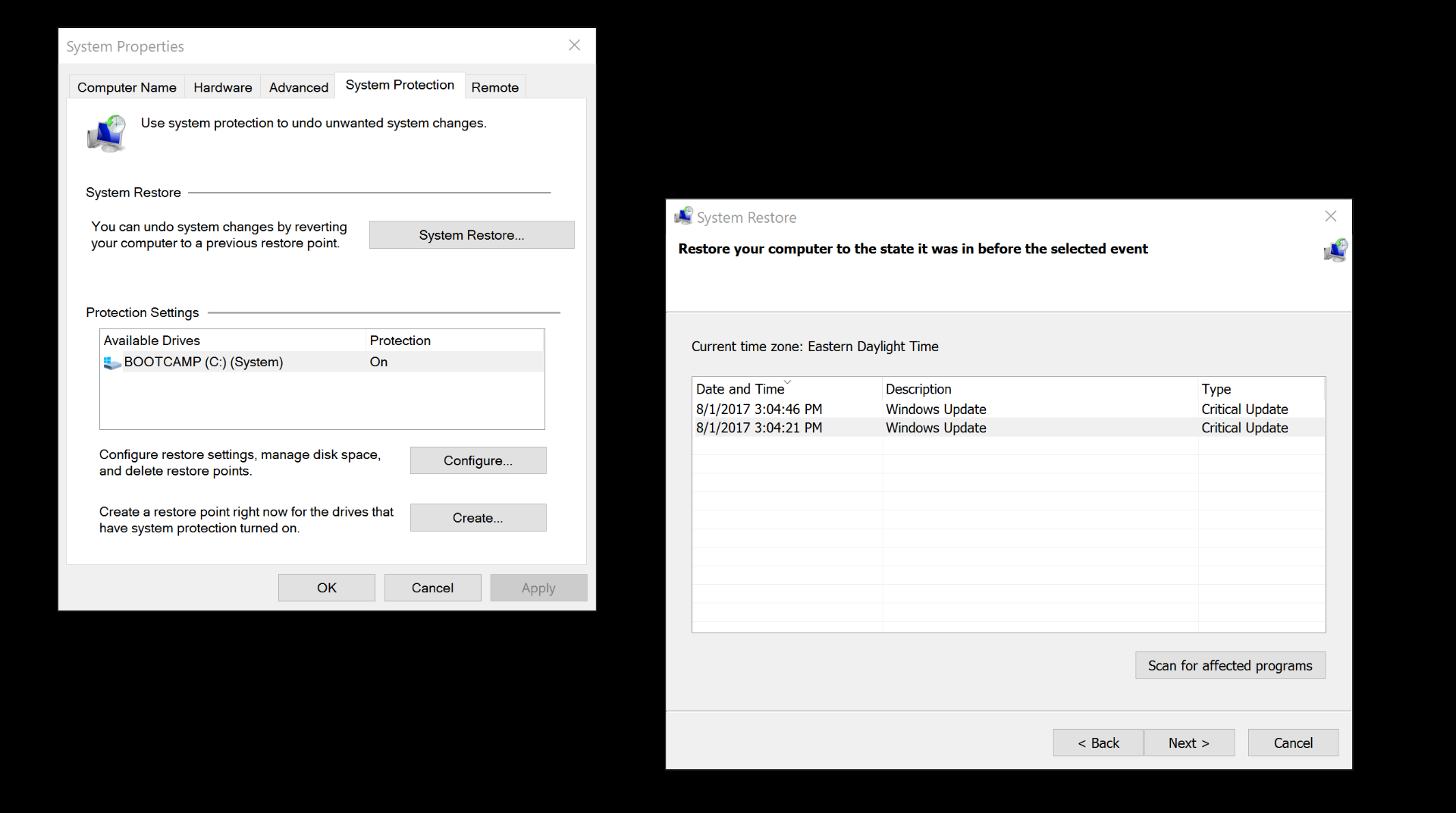Screen dimensions: 1456x813
Task: Go back with the < Back button
Action: [1098, 743]
